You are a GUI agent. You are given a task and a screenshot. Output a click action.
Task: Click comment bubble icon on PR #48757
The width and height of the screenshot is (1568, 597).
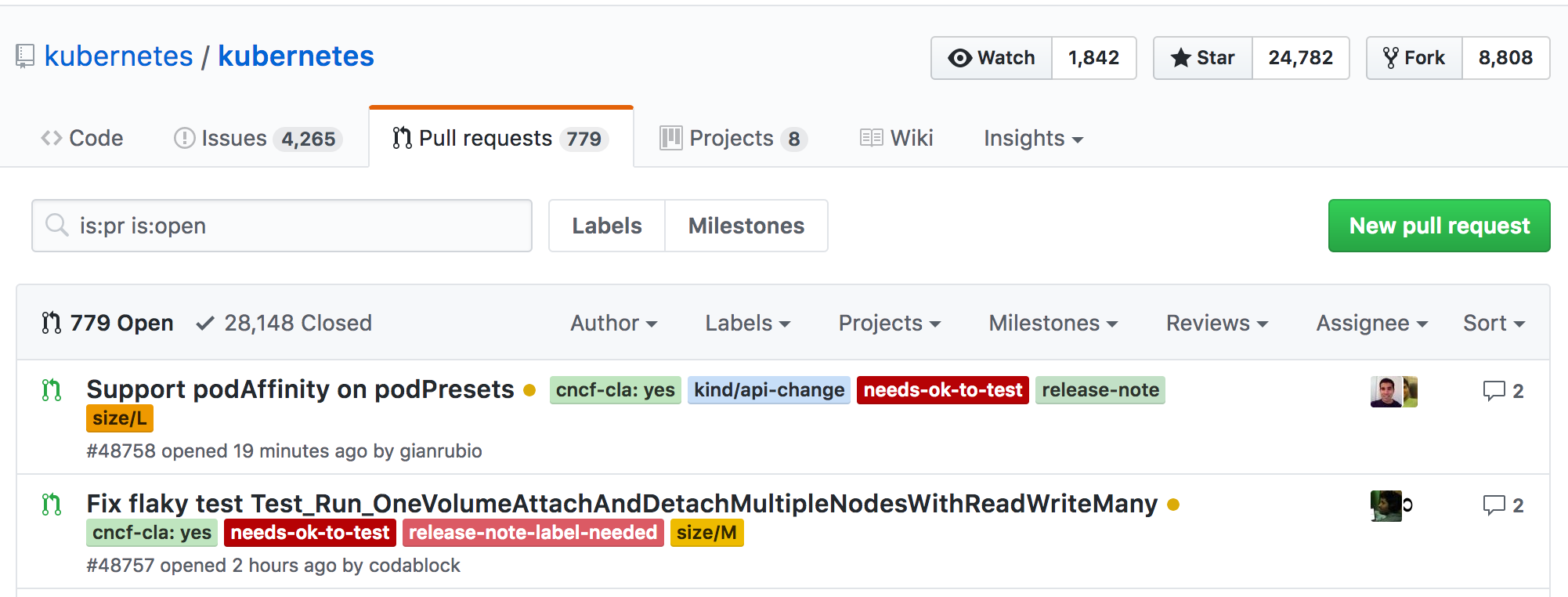1494,505
